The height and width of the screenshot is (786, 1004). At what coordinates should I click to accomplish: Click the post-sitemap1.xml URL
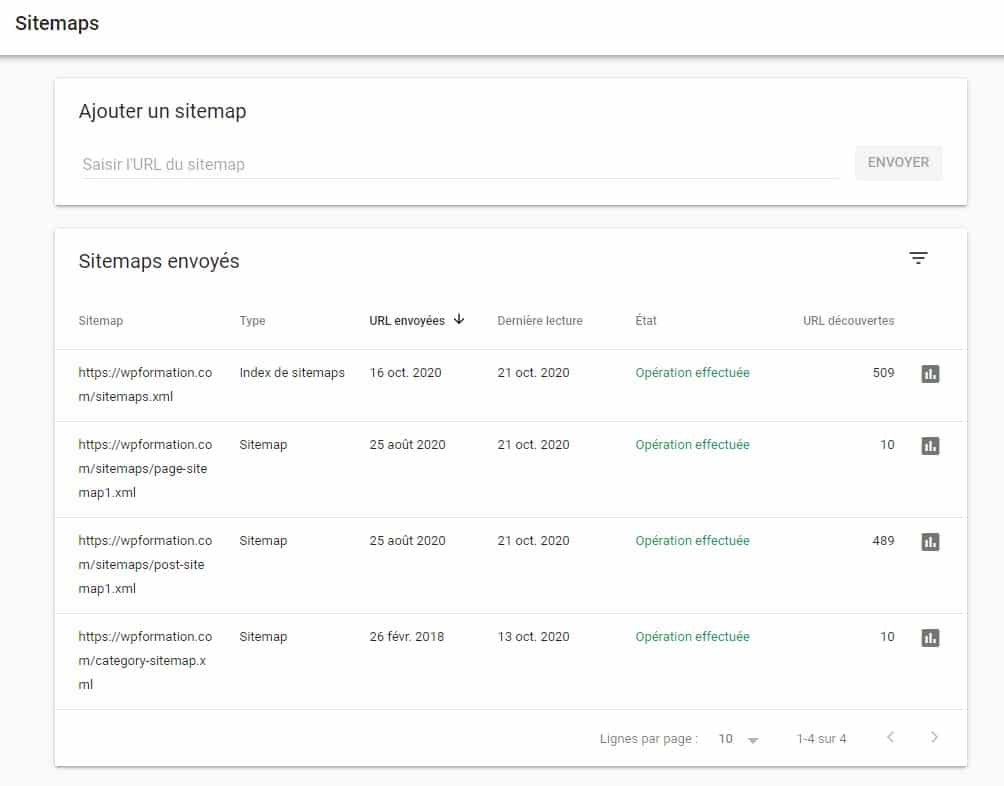tap(145, 565)
